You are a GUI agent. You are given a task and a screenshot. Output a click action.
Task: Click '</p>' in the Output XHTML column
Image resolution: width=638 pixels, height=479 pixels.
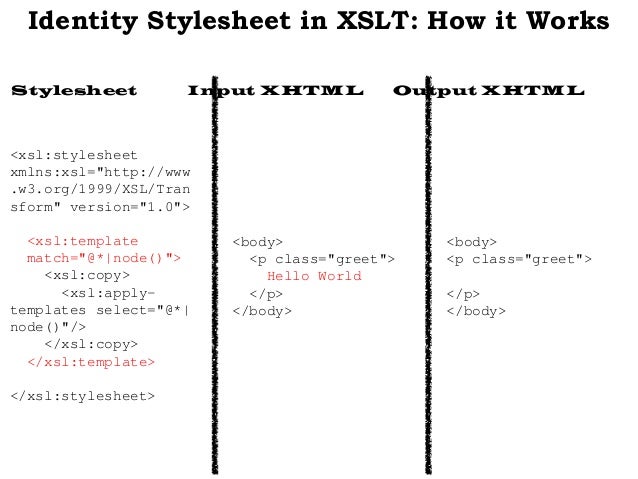[463, 294]
